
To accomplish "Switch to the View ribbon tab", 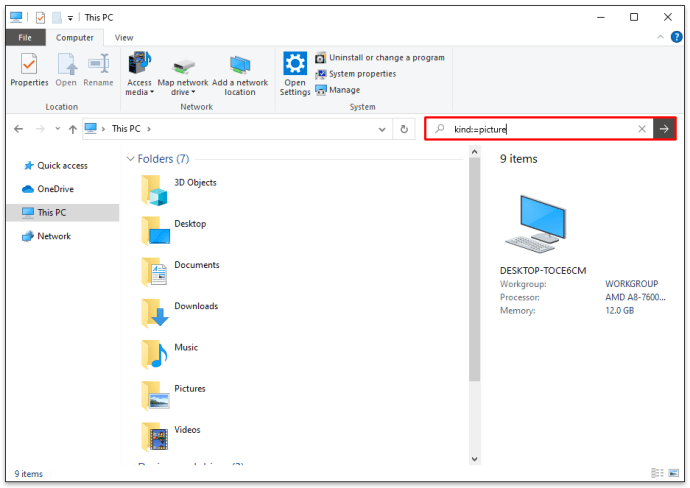I will point(124,38).
